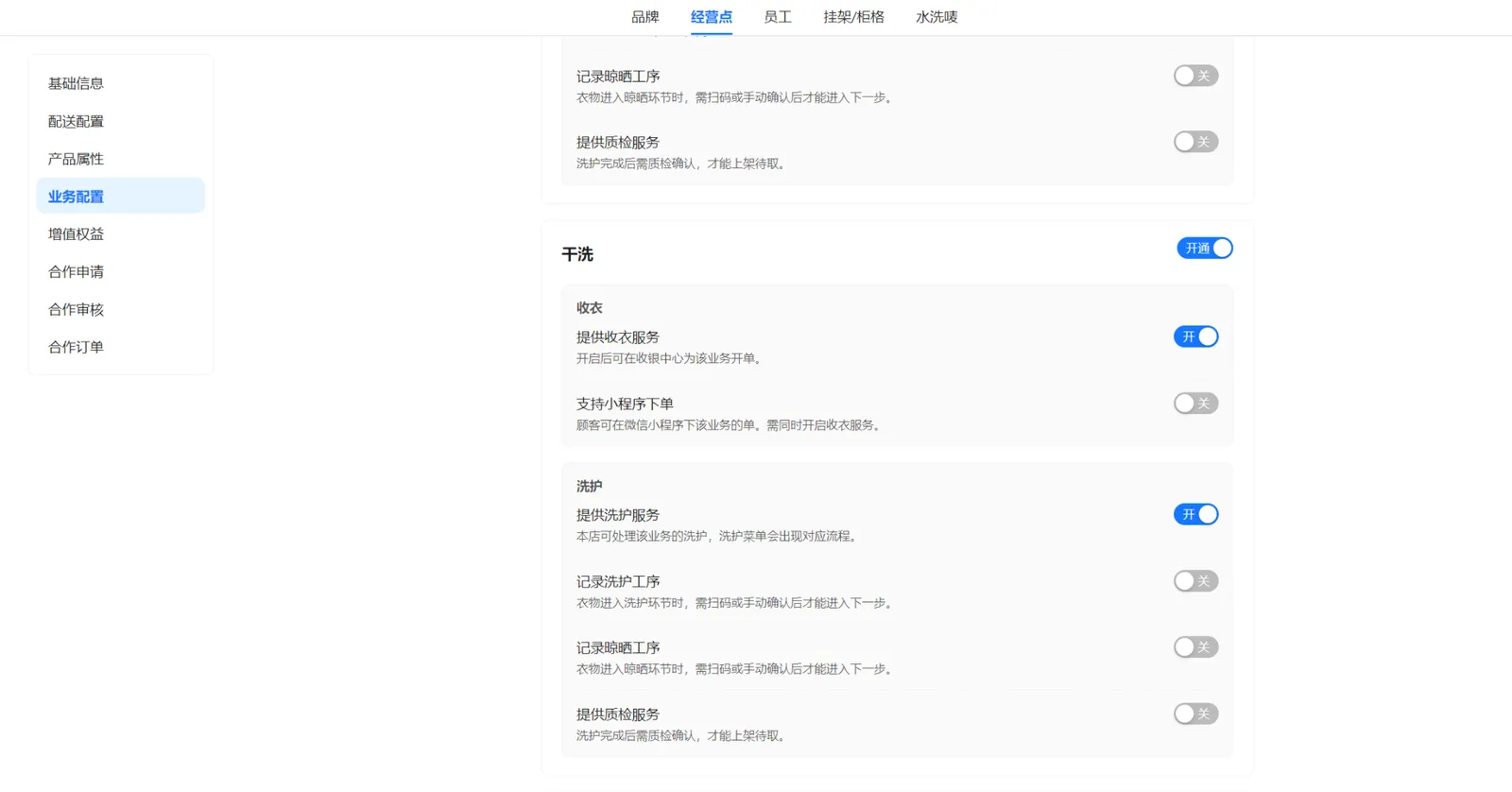
Task: Enable the 支持小程序下单 toggle
Action: [x=1195, y=404]
